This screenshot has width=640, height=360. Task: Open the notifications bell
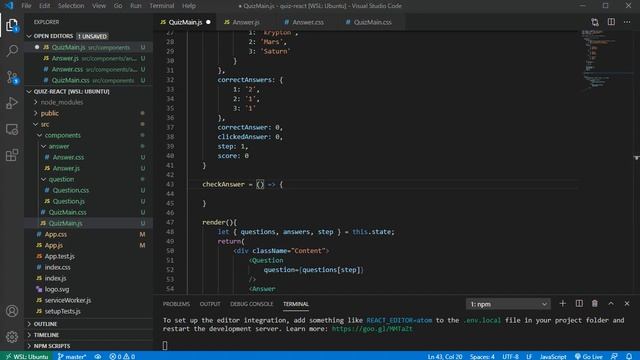(629, 356)
